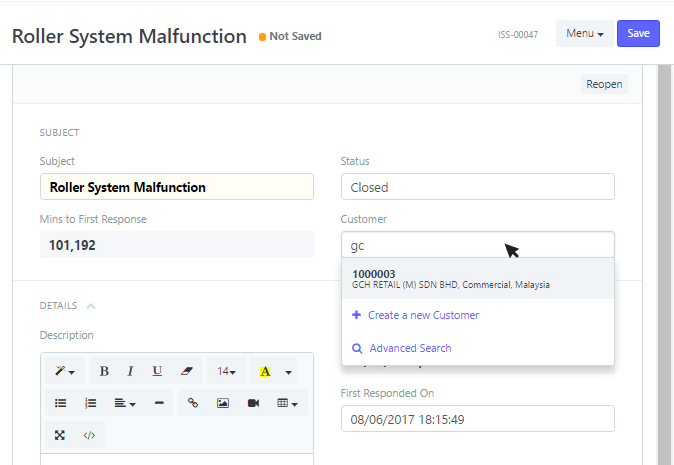Click the Save button
The height and width of the screenshot is (465, 674).
tap(638, 34)
